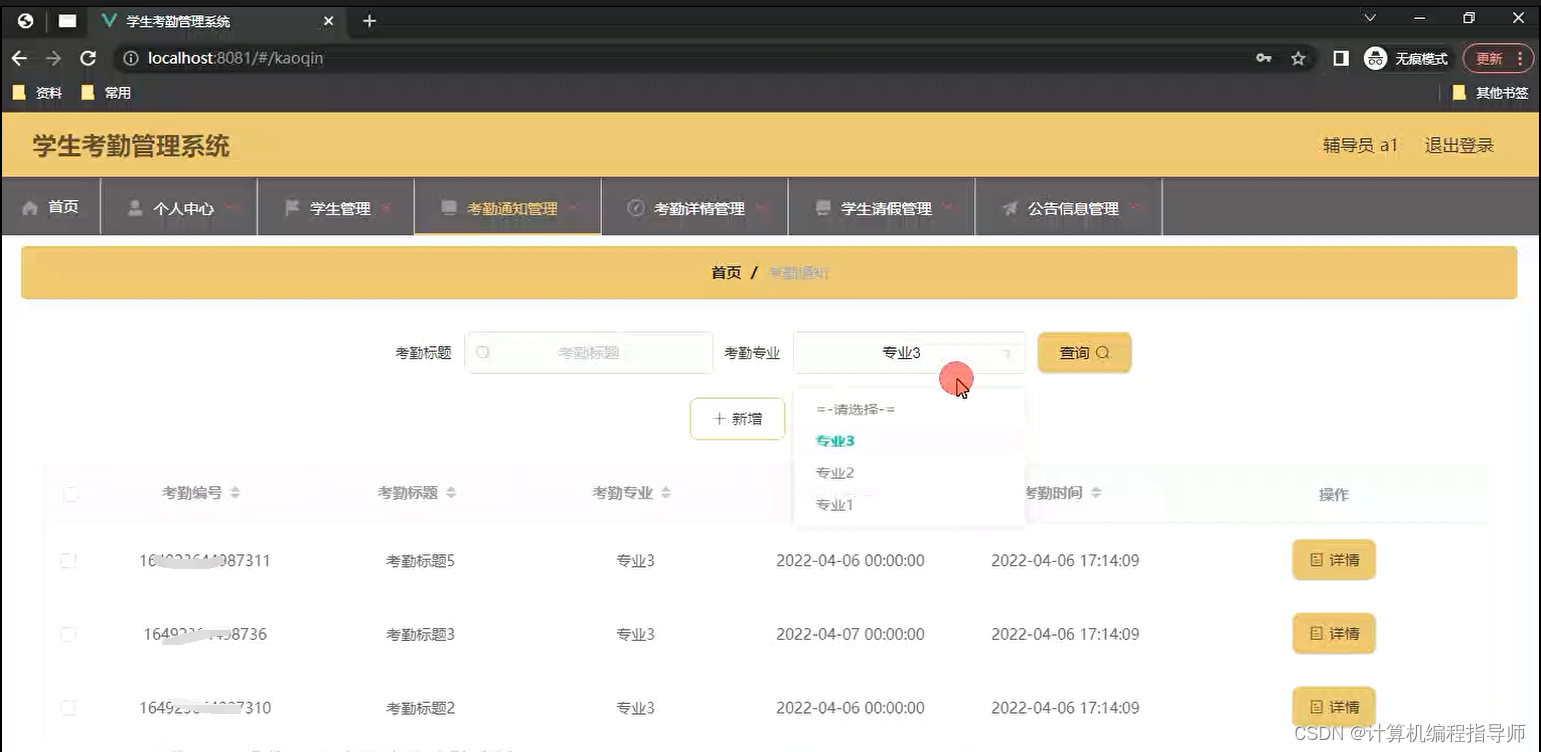Click the browser forward arrow

[53, 58]
